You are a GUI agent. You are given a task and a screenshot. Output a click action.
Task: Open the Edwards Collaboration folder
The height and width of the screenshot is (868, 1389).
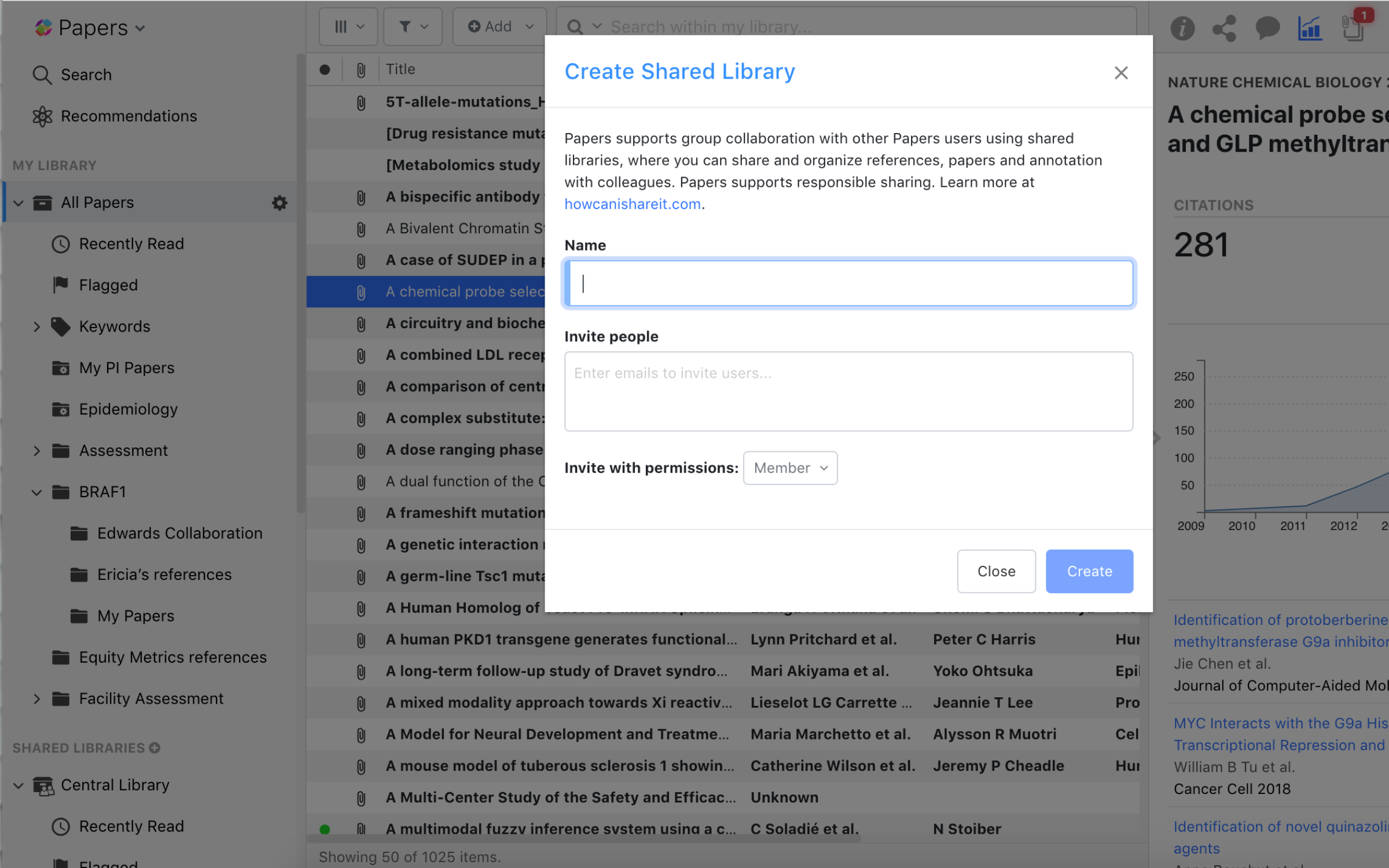[x=179, y=534]
